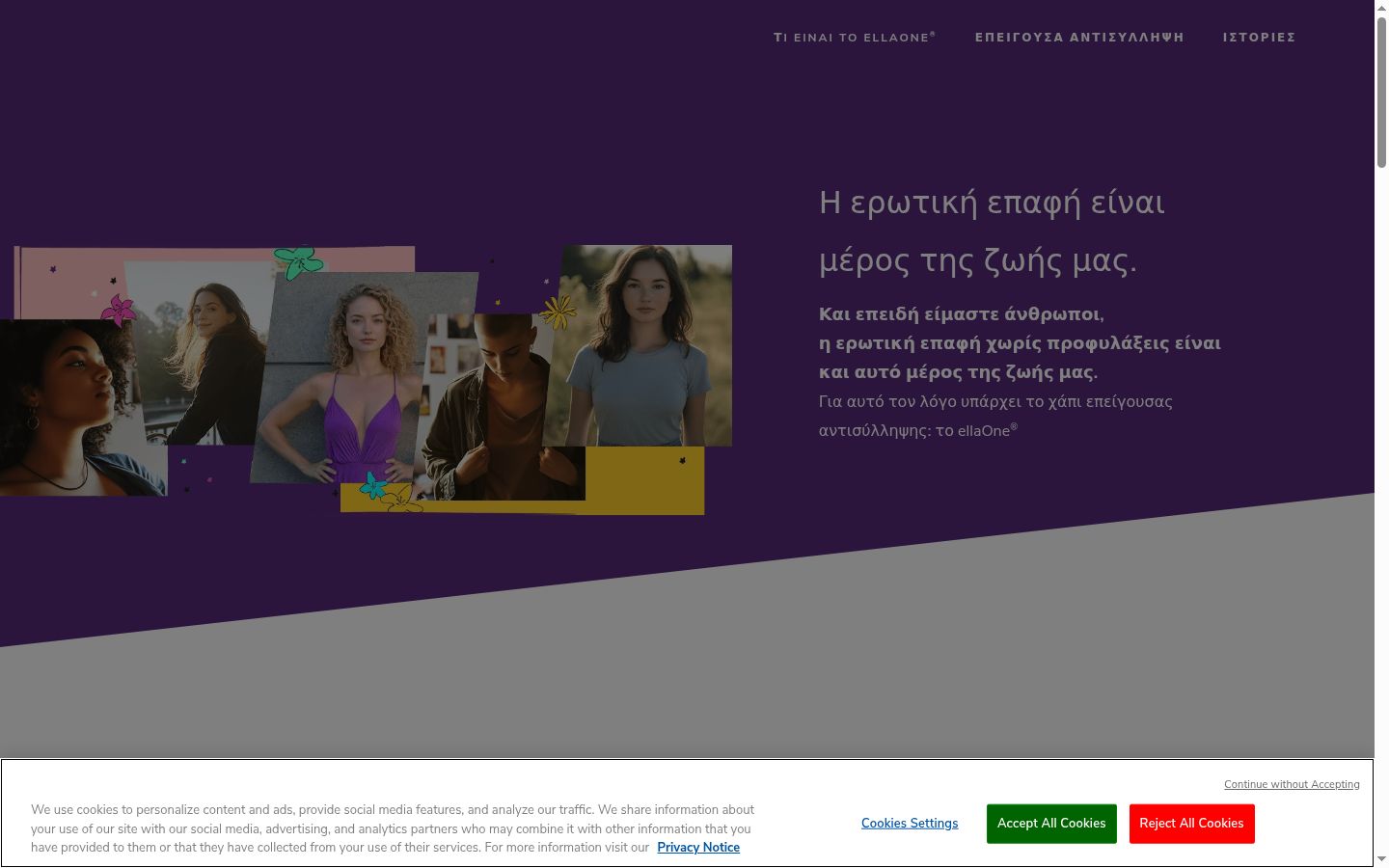Open the ΕΠΕΙΓΟΥΣΑ ΑΝΤΙΣΥΛΛΗΨΗ menu item
Viewport: 1389px width, 868px height.
(1079, 38)
